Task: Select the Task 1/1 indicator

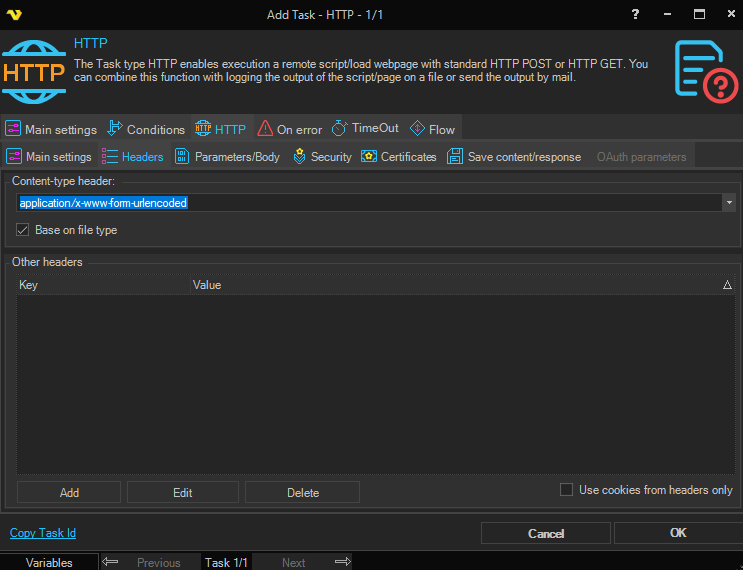Action: click(x=227, y=562)
